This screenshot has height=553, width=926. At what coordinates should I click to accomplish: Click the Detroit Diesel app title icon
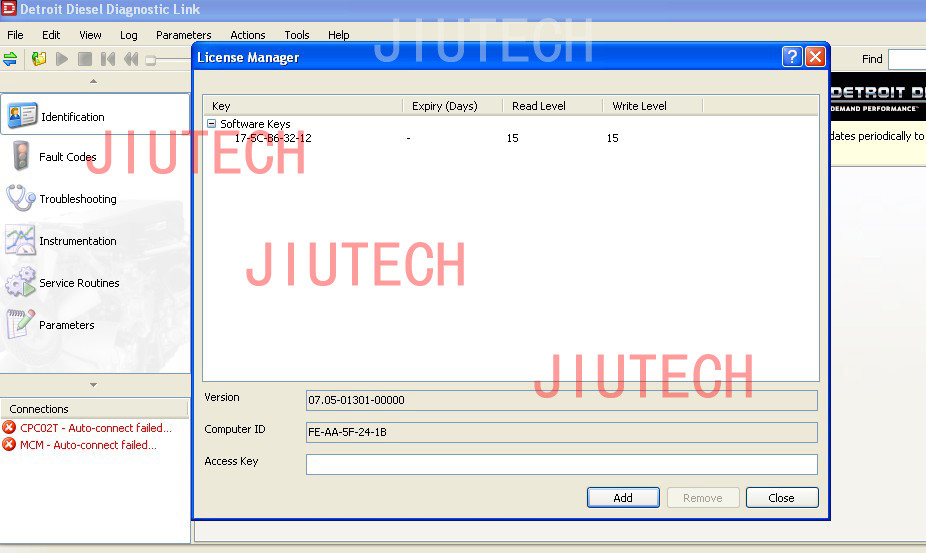click(9, 8)
